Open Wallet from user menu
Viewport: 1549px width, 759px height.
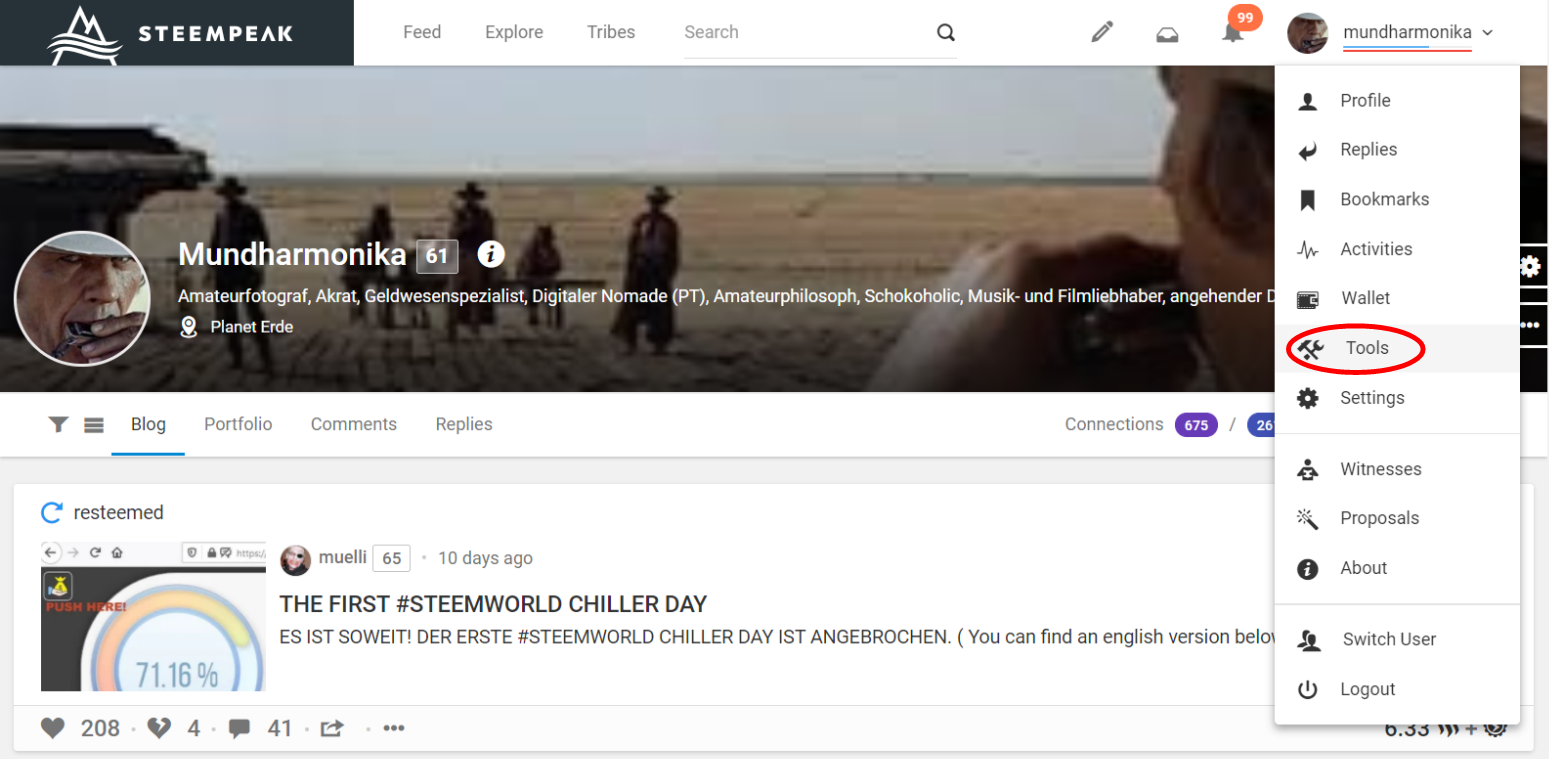click(x=1397, y=298)
